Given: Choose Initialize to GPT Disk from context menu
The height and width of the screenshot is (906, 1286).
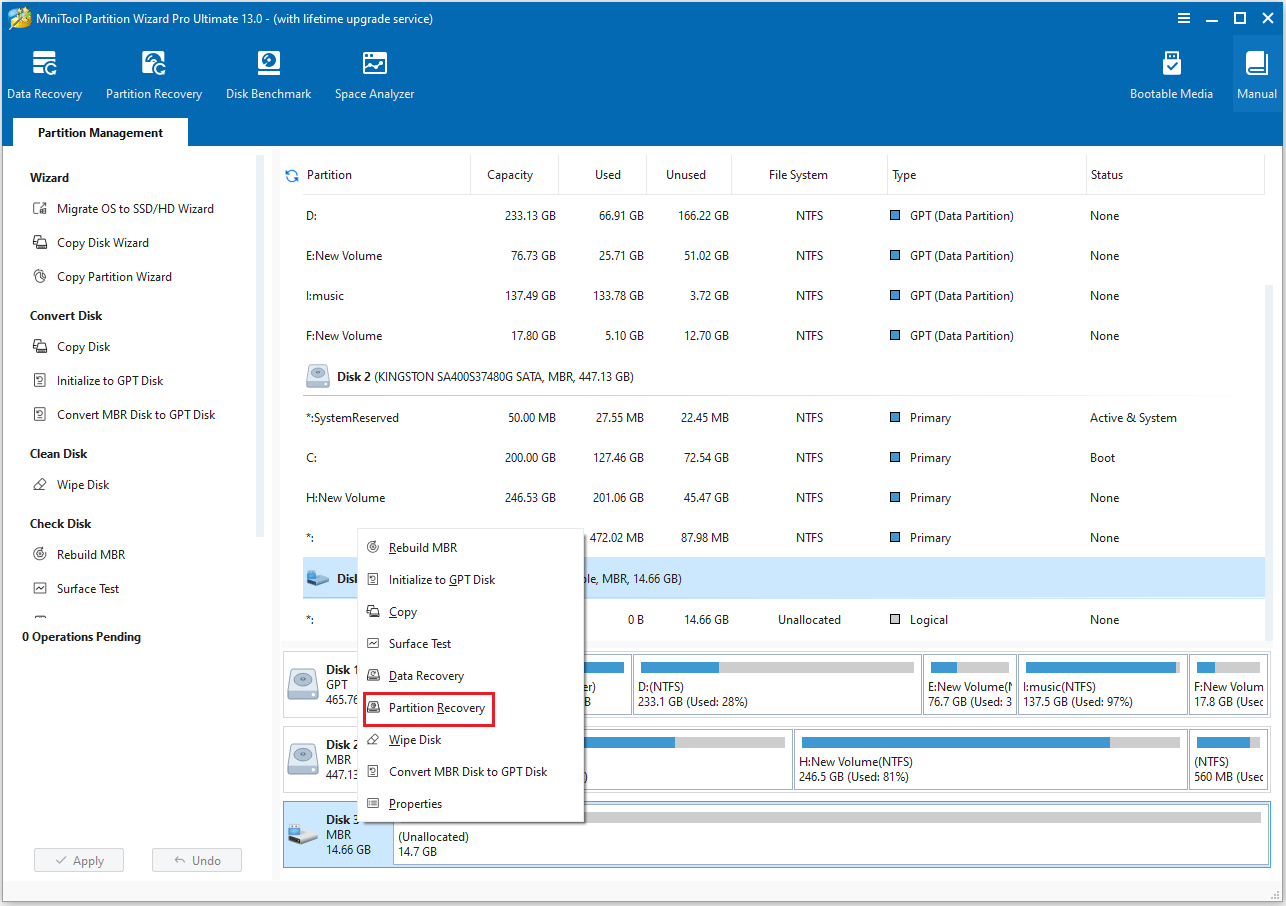Looking at the screenshot, I should [x=471, y=580].
